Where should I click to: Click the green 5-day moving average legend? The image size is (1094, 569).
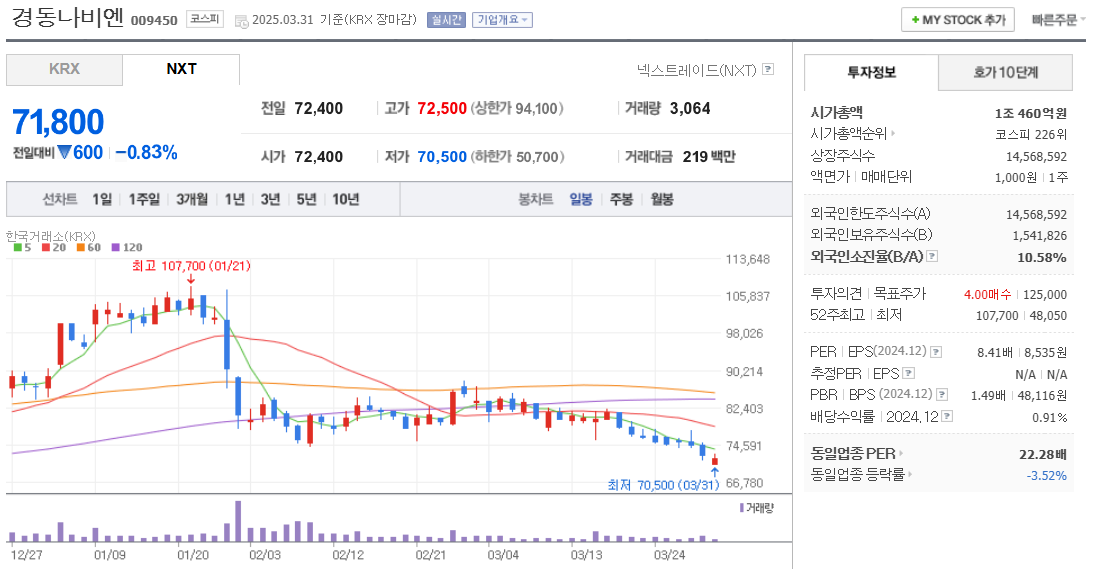tap(22, 248)
